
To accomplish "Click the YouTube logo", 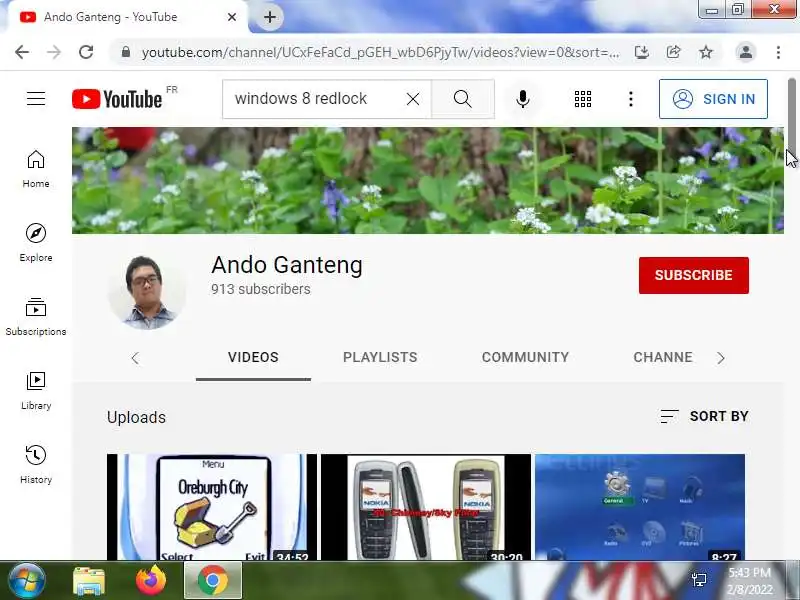I will (x=117, y=98).
